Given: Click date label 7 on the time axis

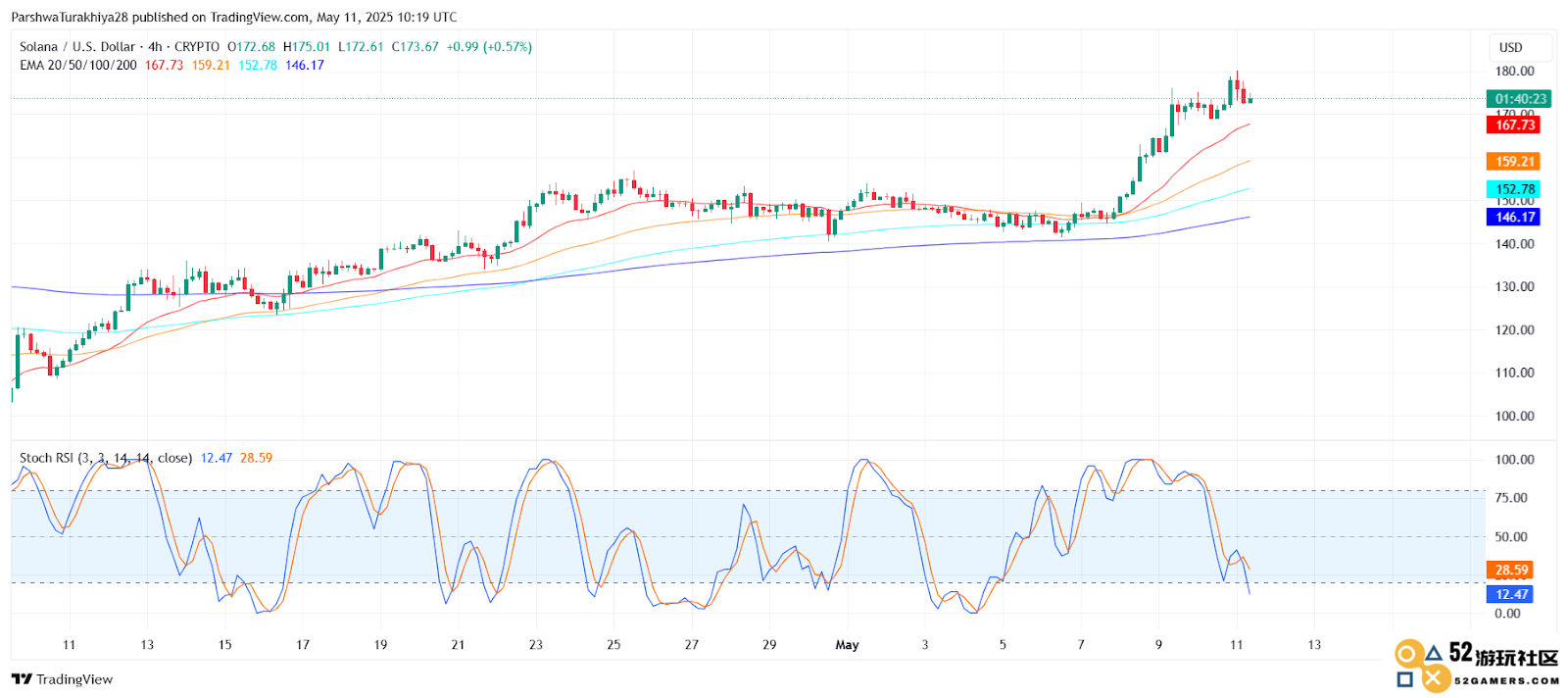Looking at the screenshot, I should click(1081, 645).
